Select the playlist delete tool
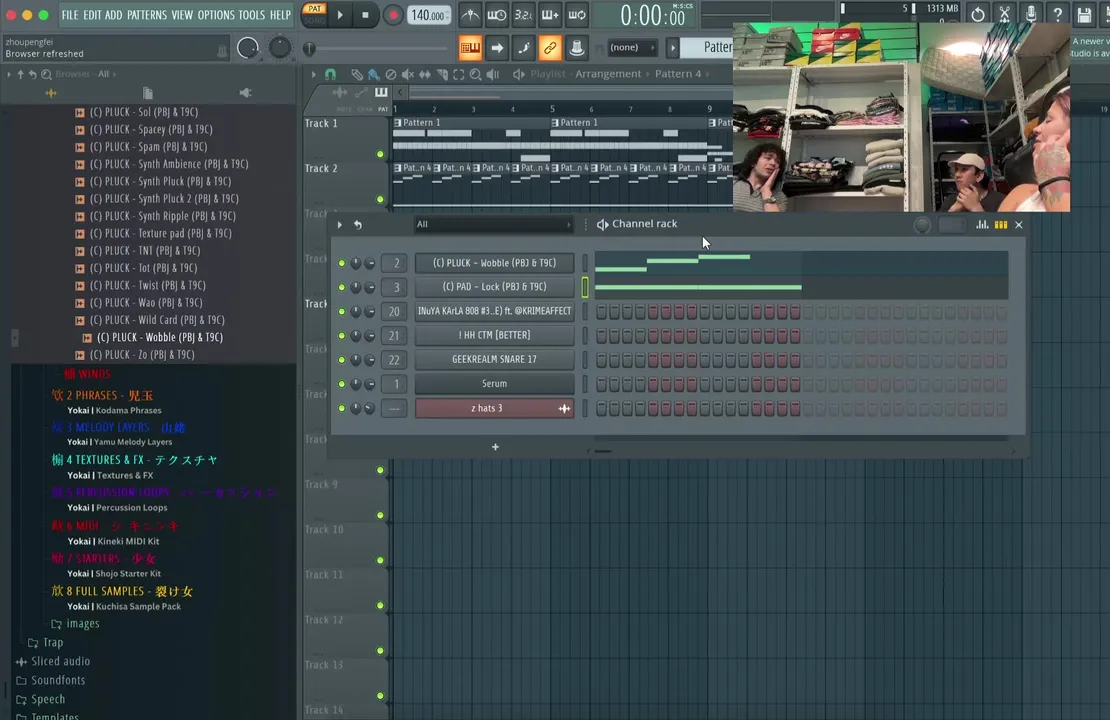Image resolution: width=1110 pixels, height=720 pixels. click(391, 74)
